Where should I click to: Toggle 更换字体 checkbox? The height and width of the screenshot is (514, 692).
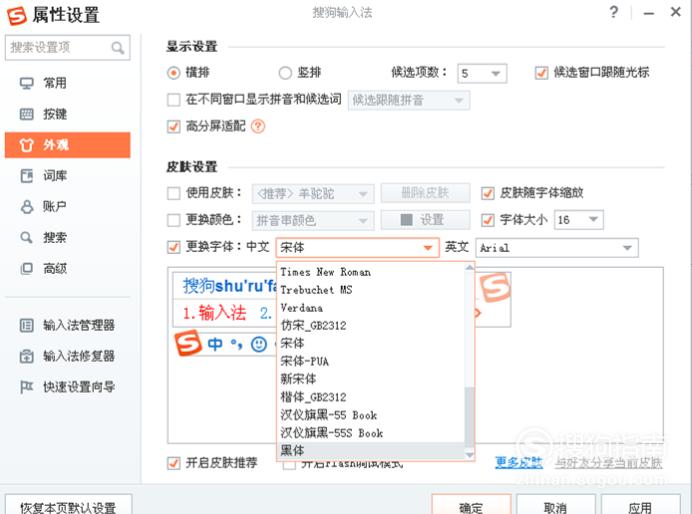[x=174, y=247]
